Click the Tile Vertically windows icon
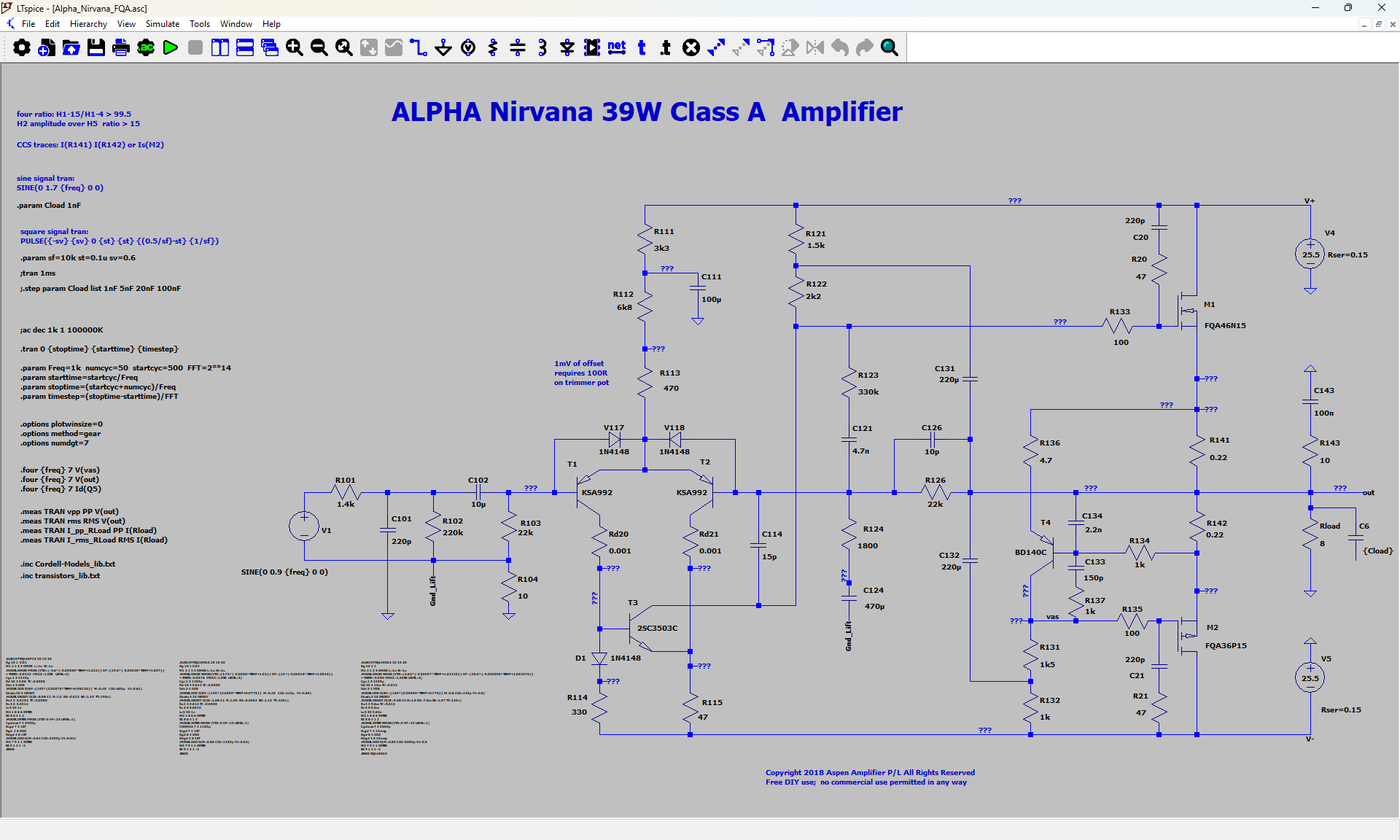 click(x=220, y=48)
